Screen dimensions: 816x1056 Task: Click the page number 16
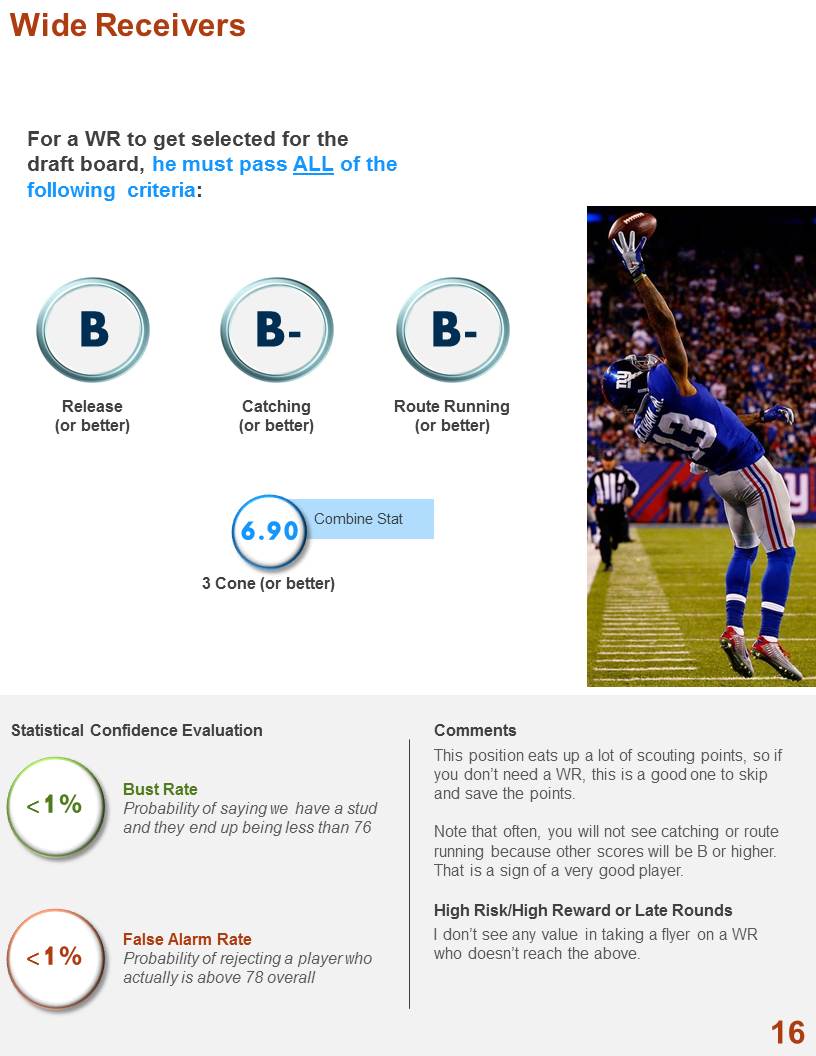[x=788, y=1032]
